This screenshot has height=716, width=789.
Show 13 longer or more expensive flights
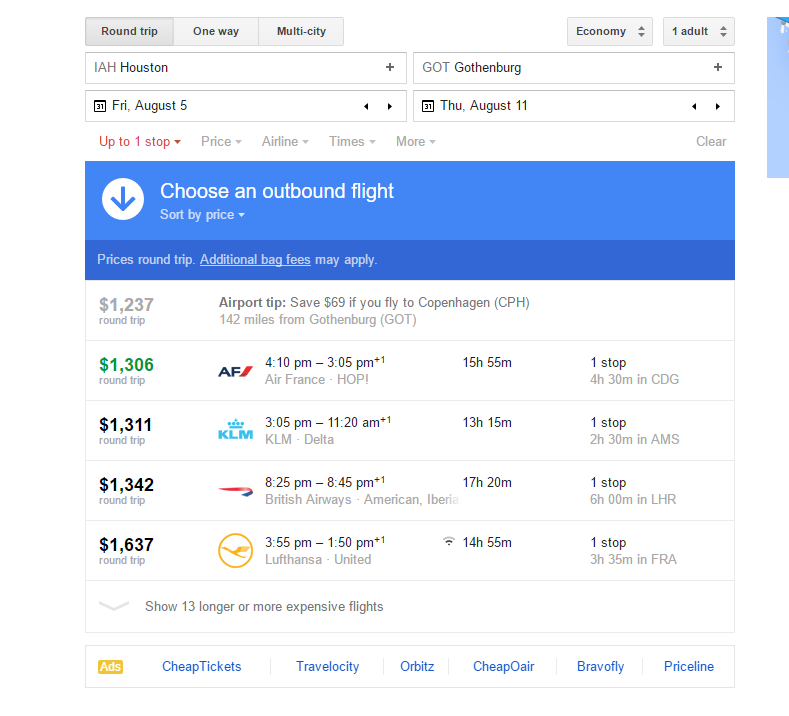[264, 606]
